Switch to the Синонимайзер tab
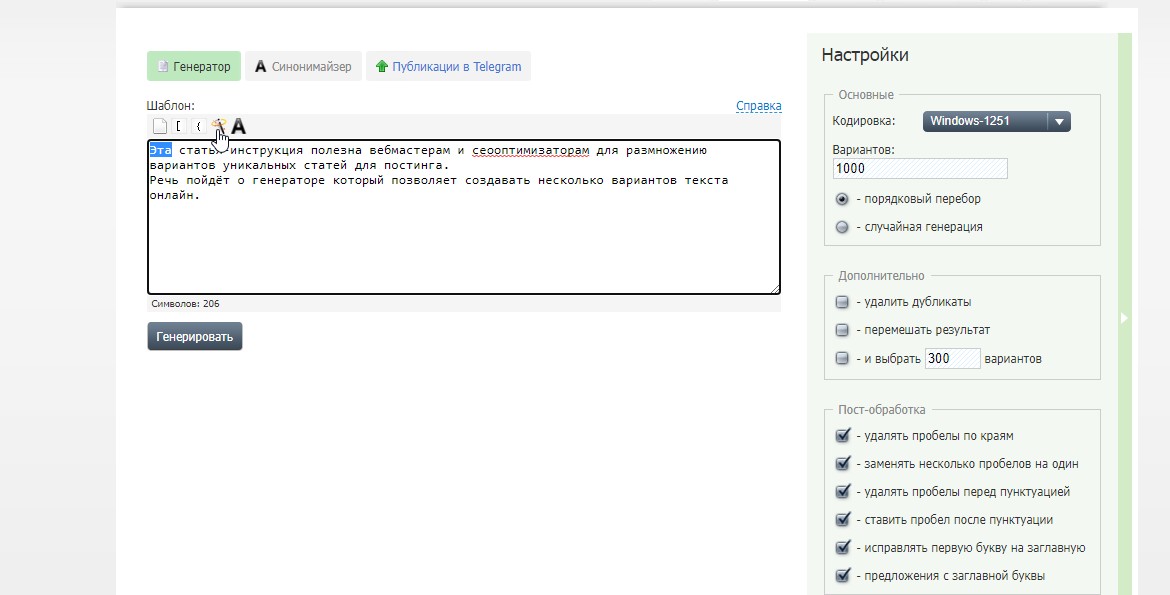Viewport: 1170px width, 595px height. 303,67
